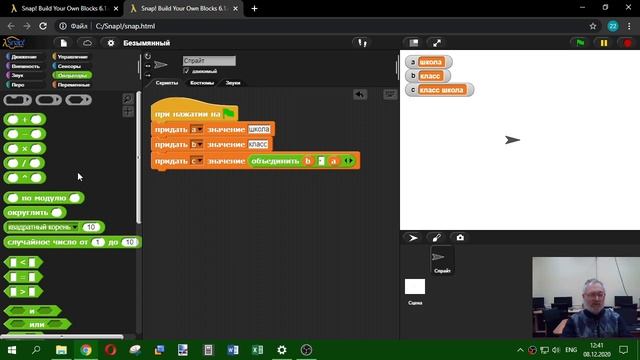The image size is (640, 360).
Task: Select the full rotation style button
Action: pyautogui.click(x=148, y=56)
